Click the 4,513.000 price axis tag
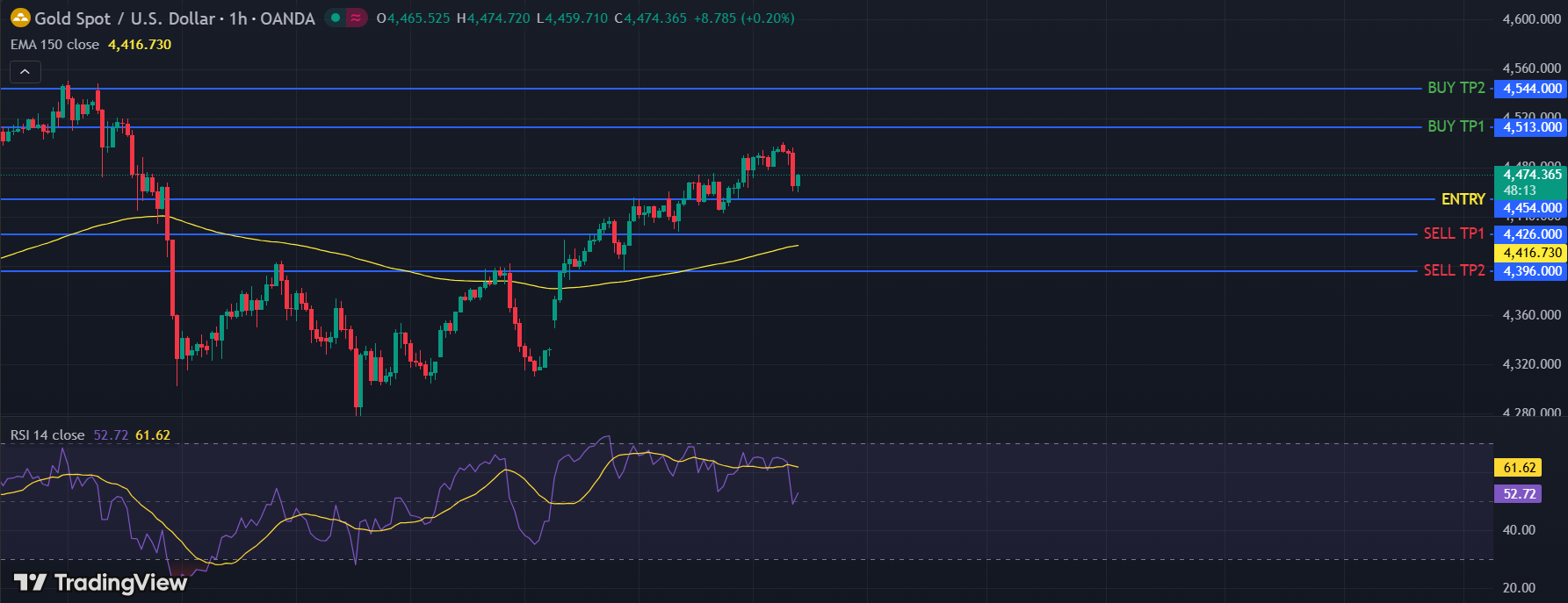This screenshot has width=1568, height=603. [x=1532, y=127]
